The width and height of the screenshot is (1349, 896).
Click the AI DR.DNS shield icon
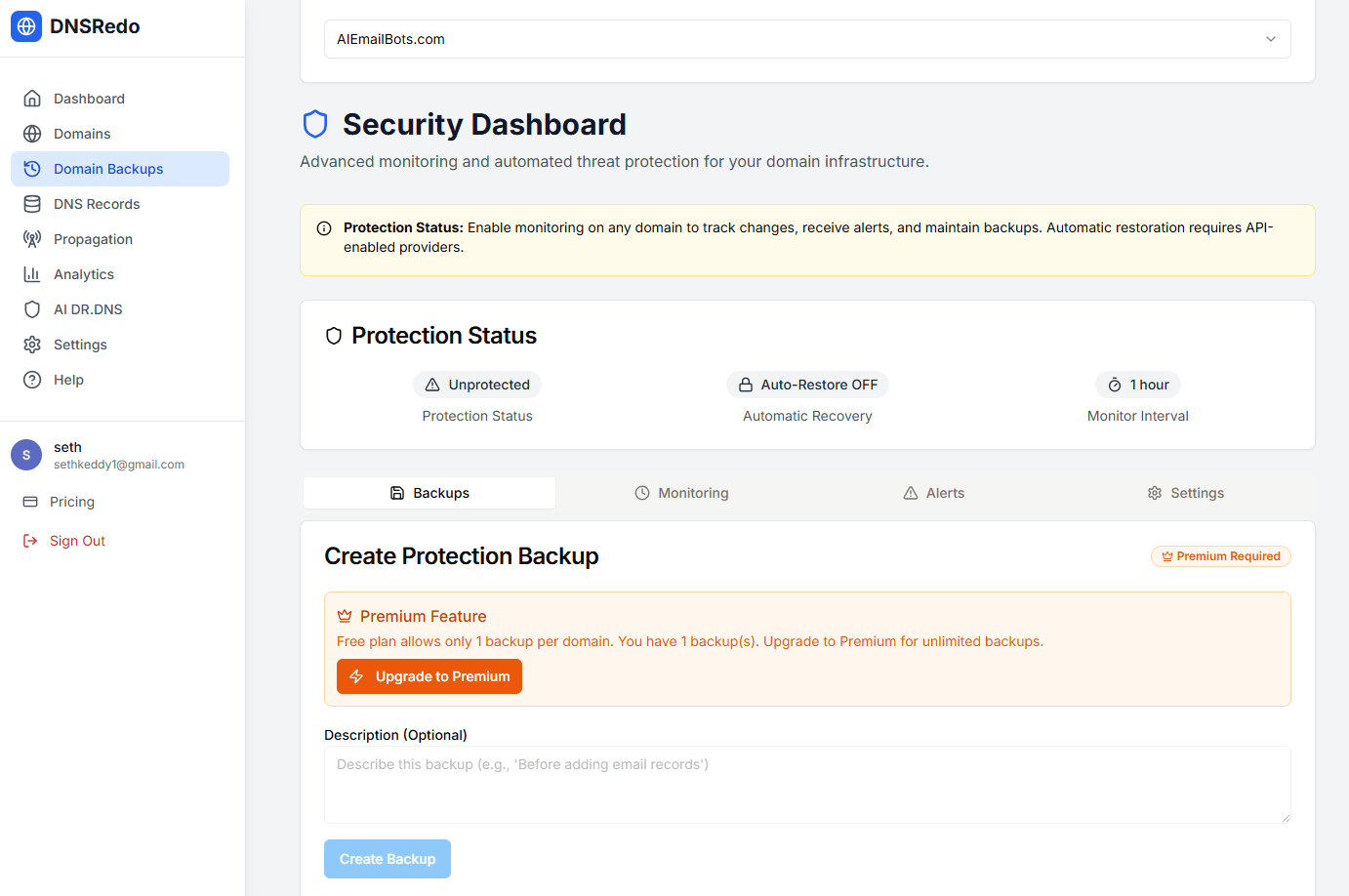coord(32,309)
